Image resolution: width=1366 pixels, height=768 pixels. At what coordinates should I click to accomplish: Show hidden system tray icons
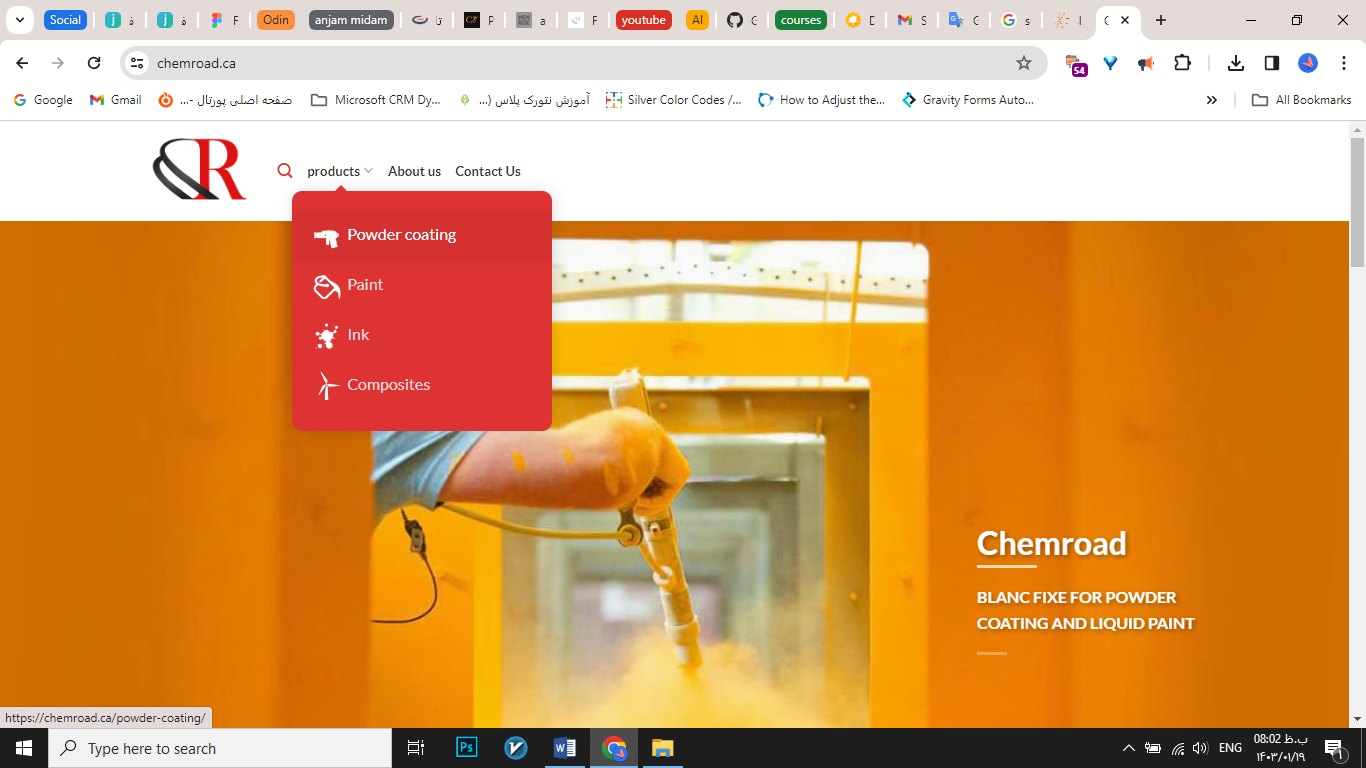coord(1128,748)
